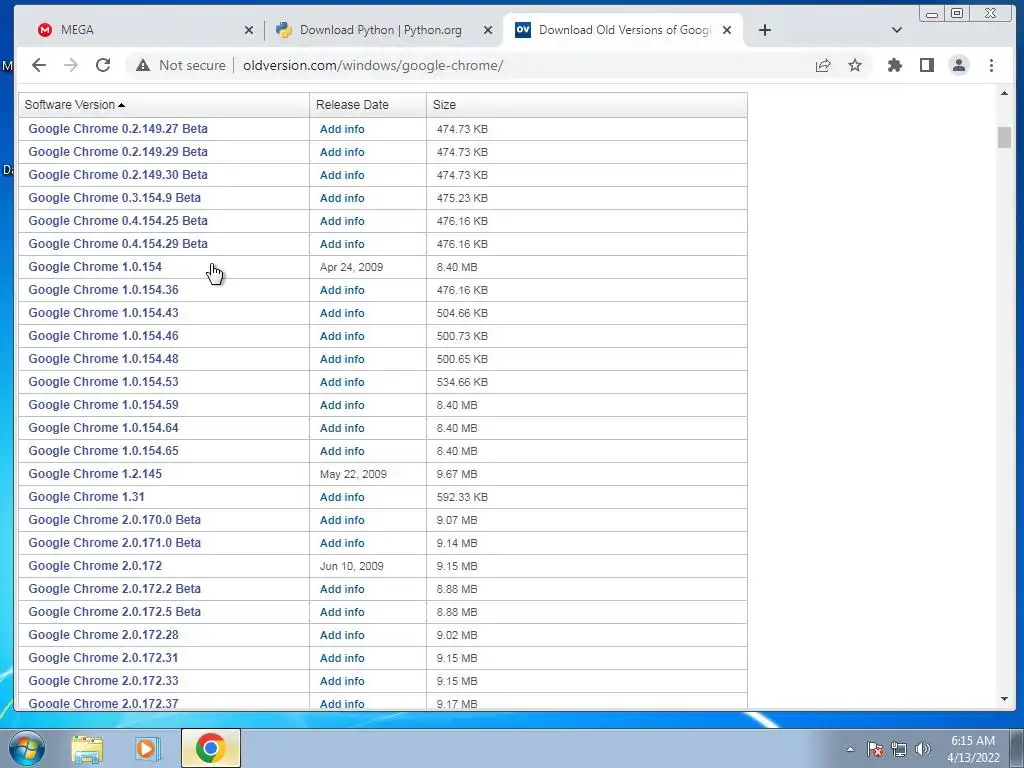Show hidden system tray icons
Screen dimensions: 1024x768
coord(850,749)
